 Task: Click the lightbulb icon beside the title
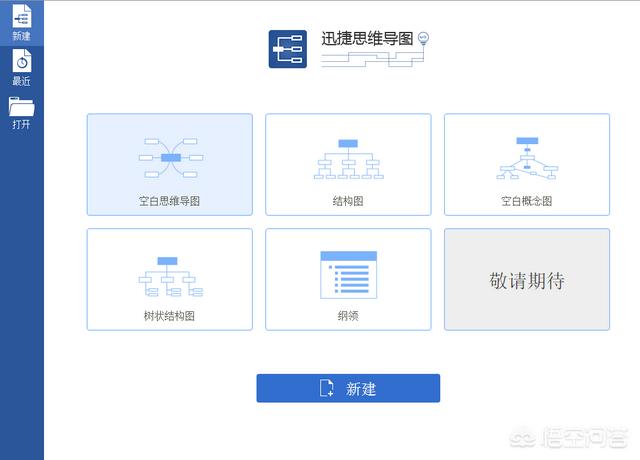[424, 39]
